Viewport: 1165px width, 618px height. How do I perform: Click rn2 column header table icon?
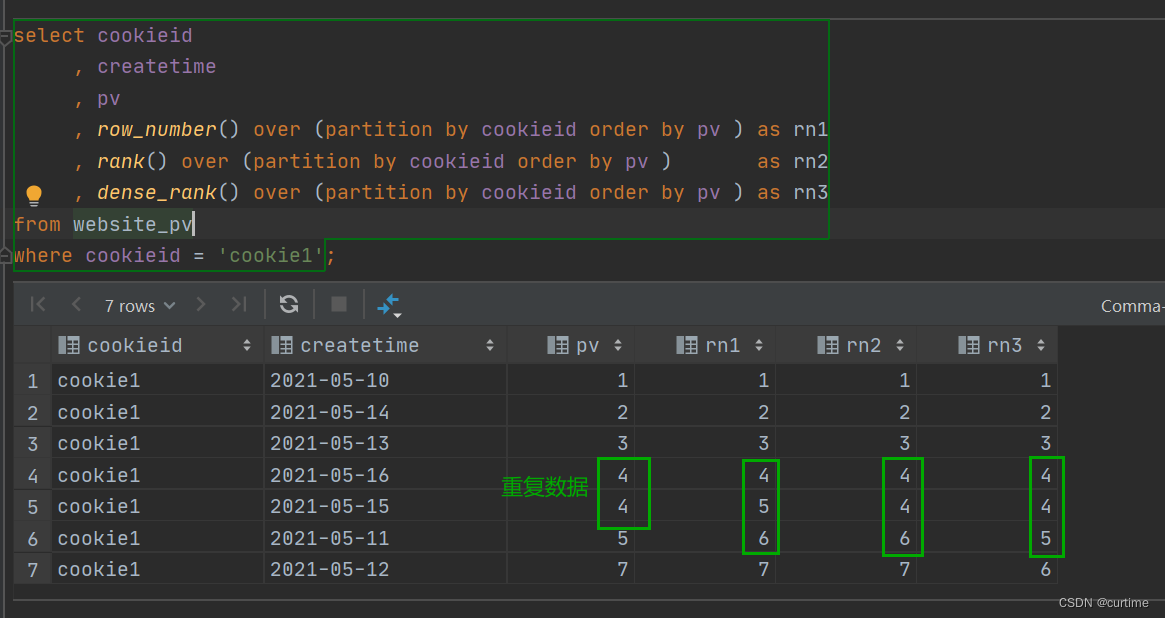pyautogui.click(x=828, y=345)
